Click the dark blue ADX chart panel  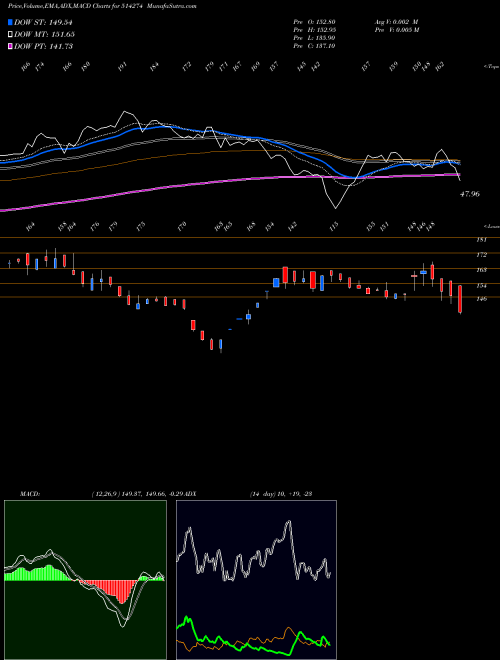pyautogui.click(x=256, y=580)
